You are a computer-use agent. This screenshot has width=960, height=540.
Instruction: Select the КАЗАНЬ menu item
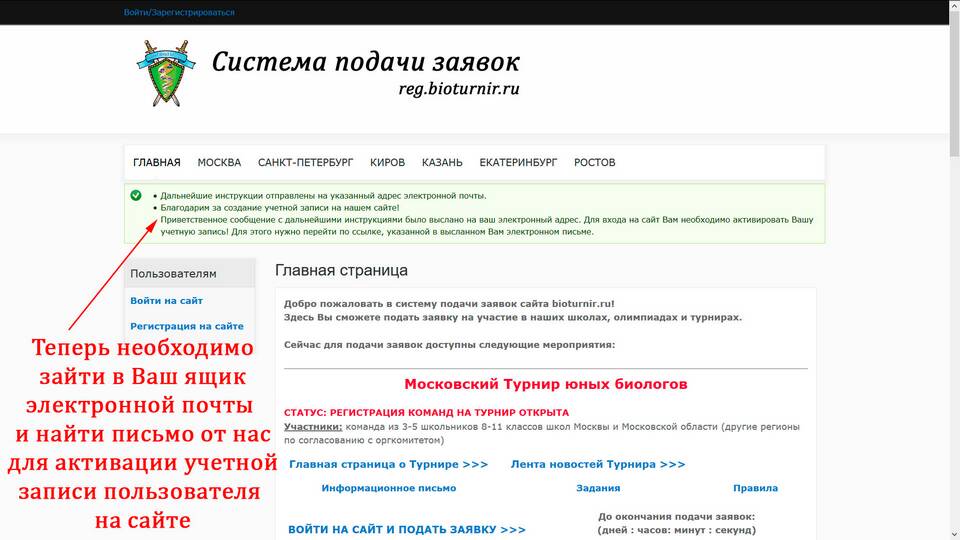pyautogui.click(x=442, y=162)
